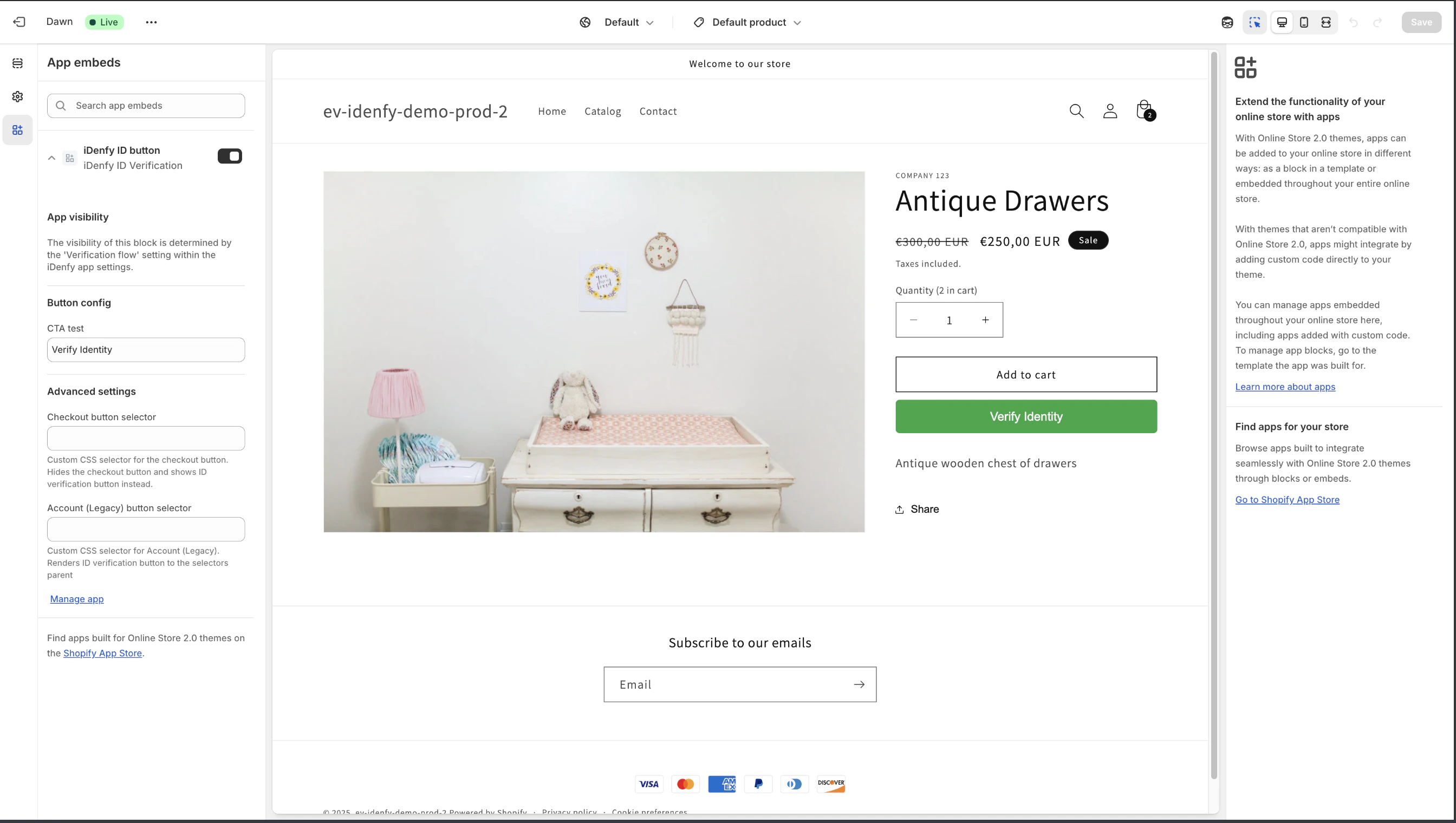
Task: Disable the iDenfy ID button toggle
Action: coord(230,156)
